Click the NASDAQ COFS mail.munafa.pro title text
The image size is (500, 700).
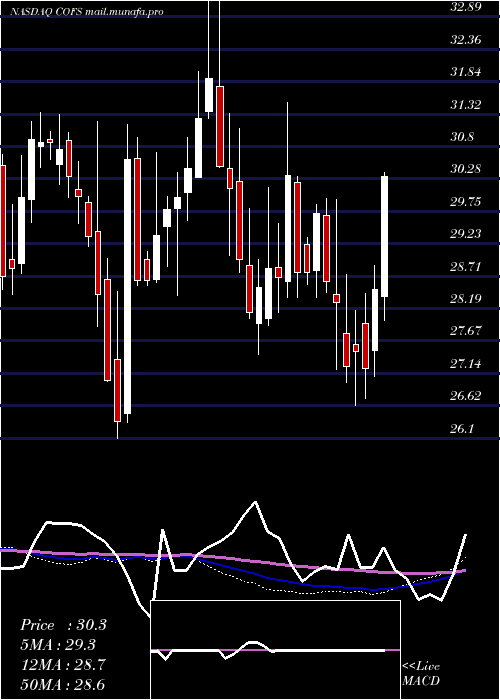pos(86,12)
